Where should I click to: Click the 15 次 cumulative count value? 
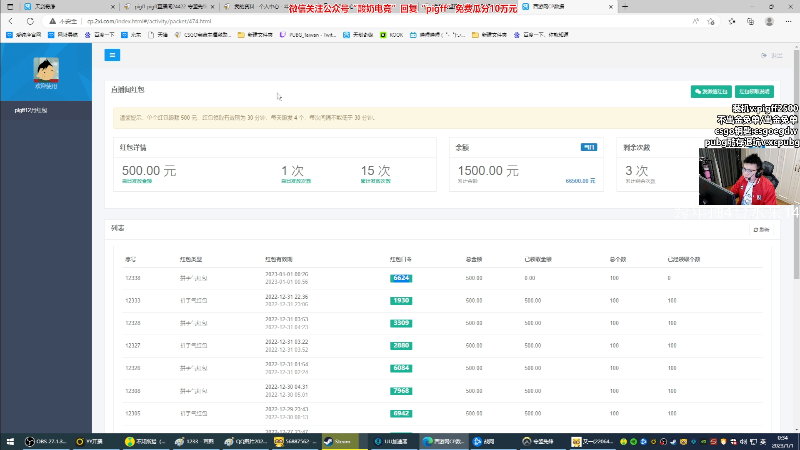point(376,170)
